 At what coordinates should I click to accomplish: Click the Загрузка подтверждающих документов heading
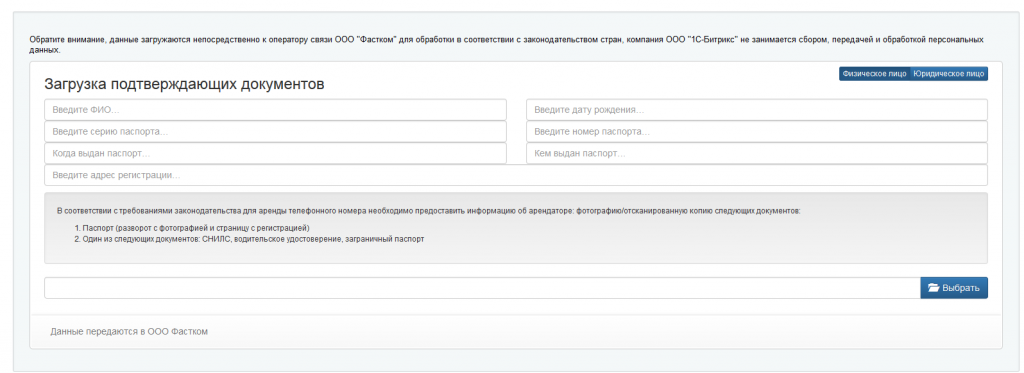pos(184,84)
